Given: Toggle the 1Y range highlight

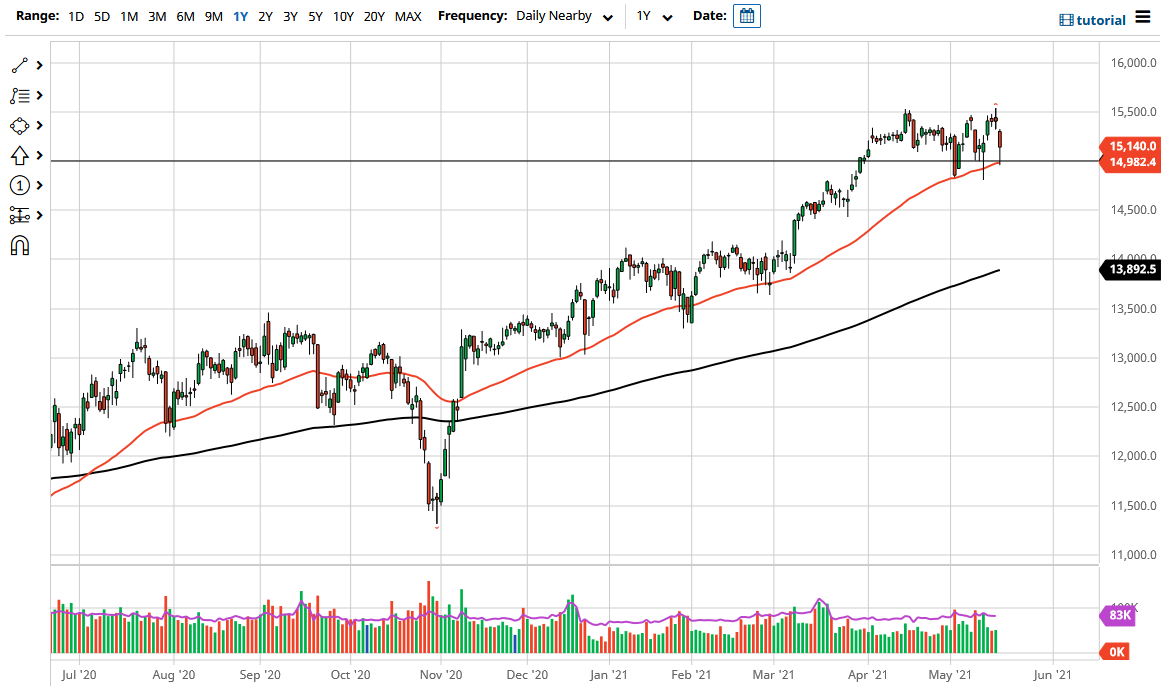Looking at the screenshot, I should coord(239,16).
